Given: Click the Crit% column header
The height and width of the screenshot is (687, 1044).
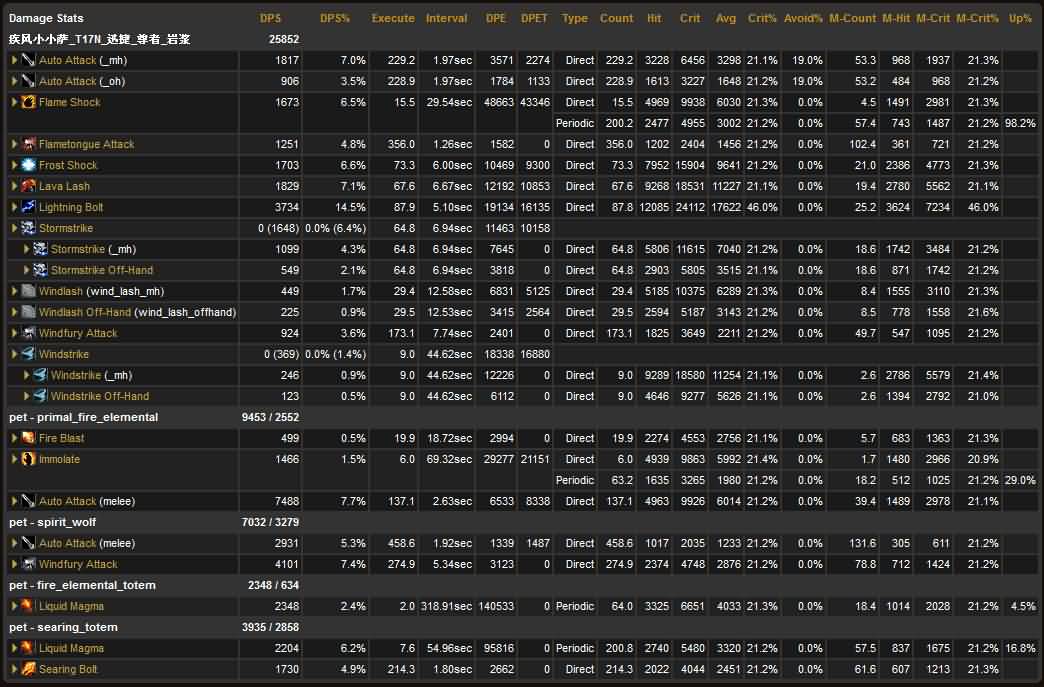Looking at the screenshot, I should [762, 18].
